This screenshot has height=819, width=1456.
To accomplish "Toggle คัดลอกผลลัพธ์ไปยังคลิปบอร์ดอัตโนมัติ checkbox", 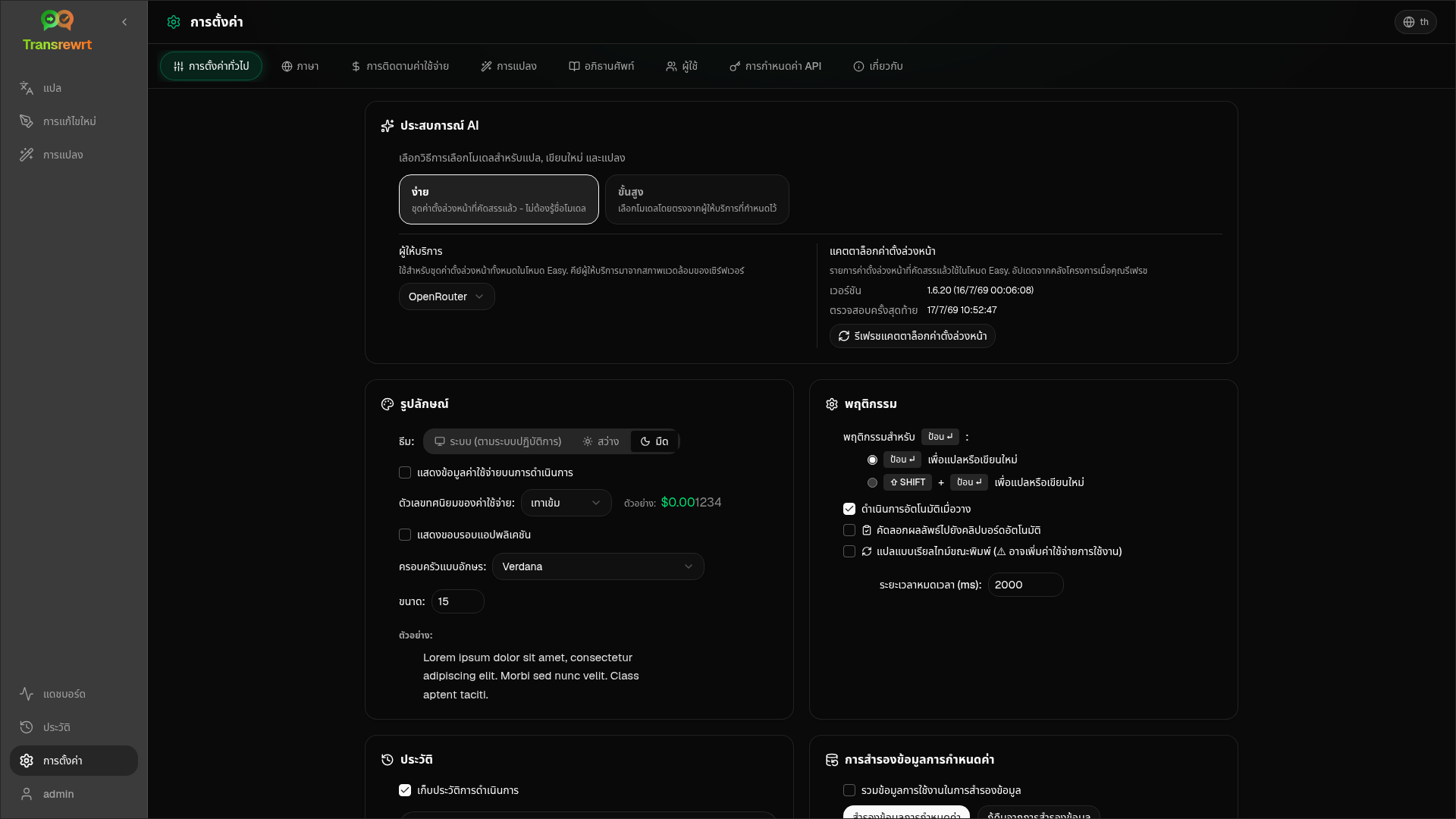I will click(849, 530).
